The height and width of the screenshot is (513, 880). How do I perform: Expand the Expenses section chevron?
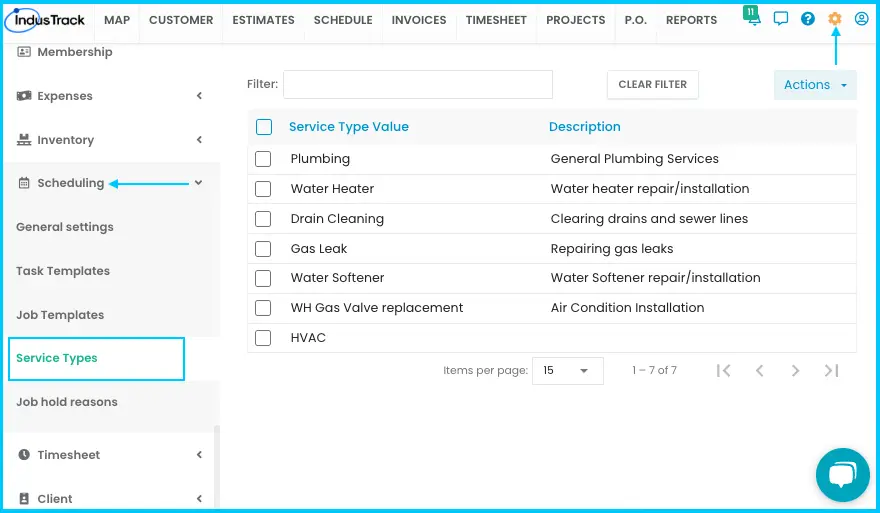(199, 96)
